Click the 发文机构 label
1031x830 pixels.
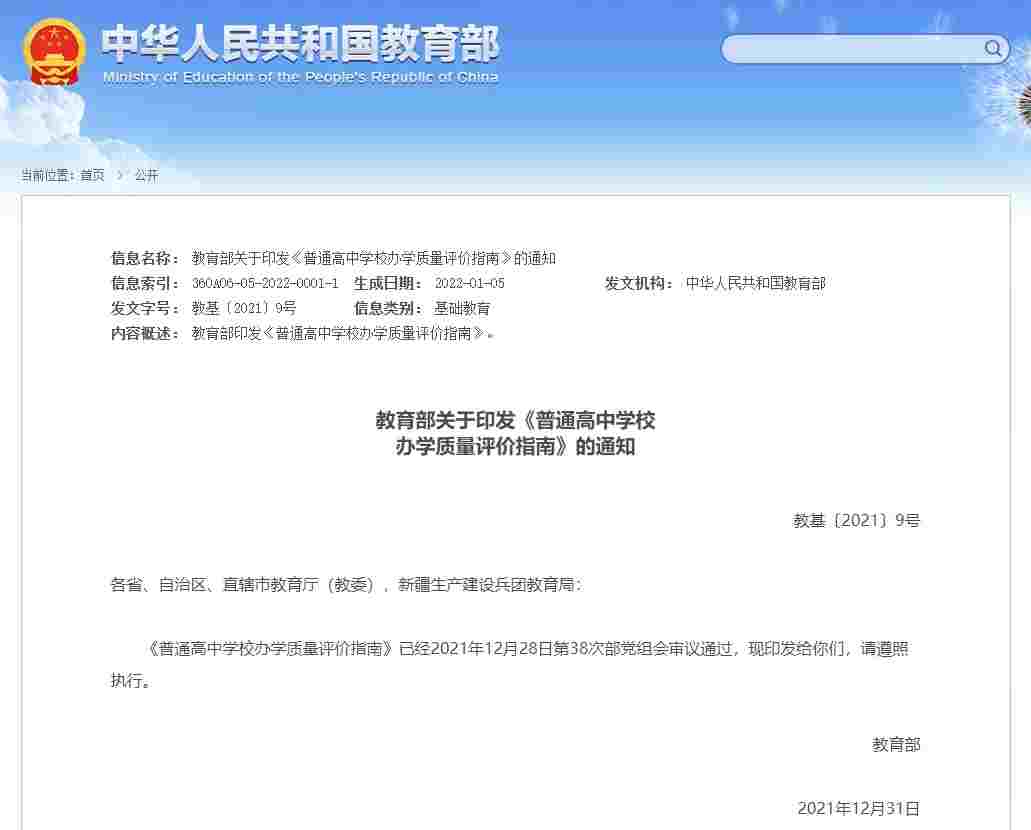pyautogui.click(x=638, y=283)
